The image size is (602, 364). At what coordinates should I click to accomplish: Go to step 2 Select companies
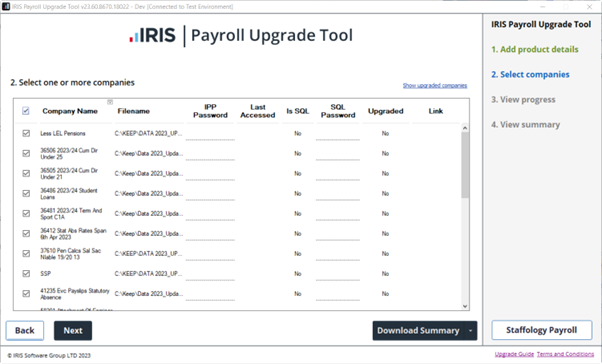pos(530,74)
